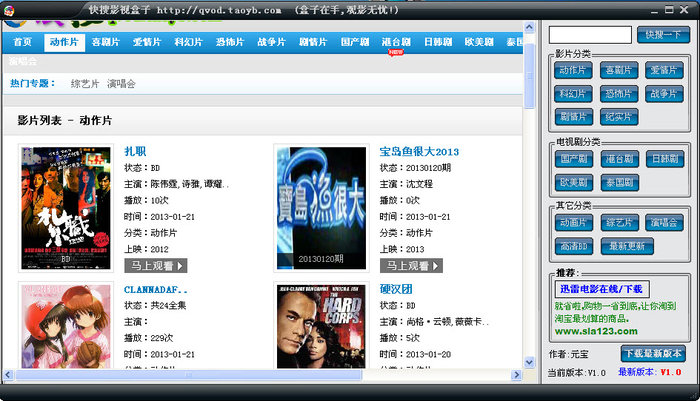Switch to the 港台剧 tab
700x401 pixels.
click(396, 42)
